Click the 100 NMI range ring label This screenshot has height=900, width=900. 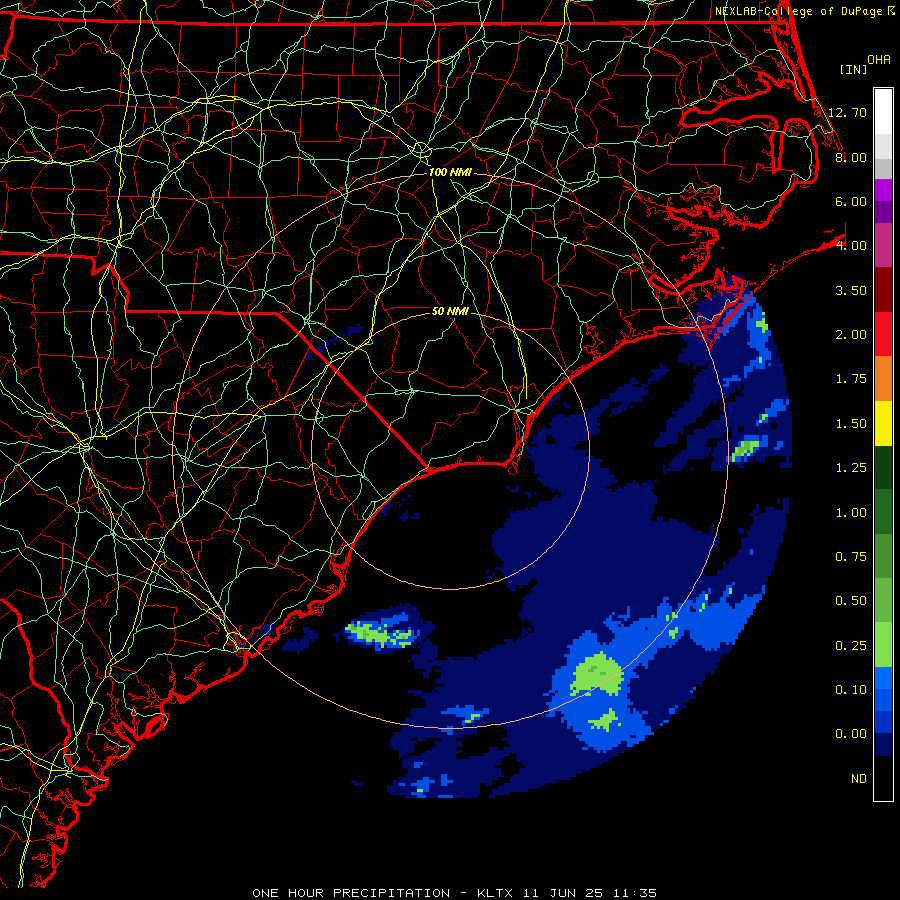click(450, 172)
